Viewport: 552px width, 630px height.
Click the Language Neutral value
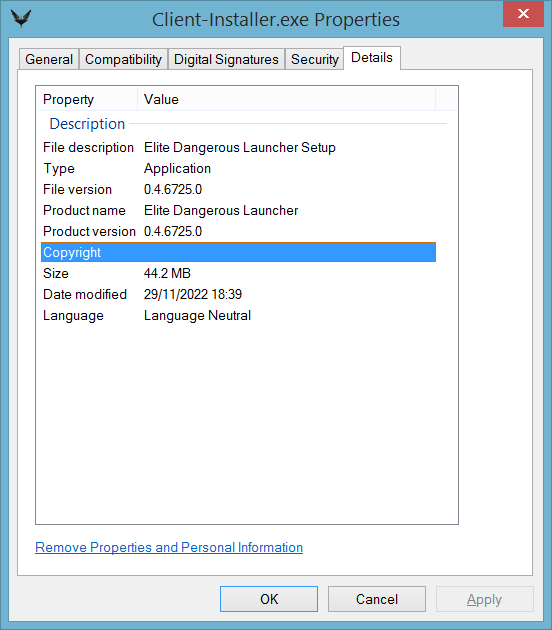click(x=197, y=315)
